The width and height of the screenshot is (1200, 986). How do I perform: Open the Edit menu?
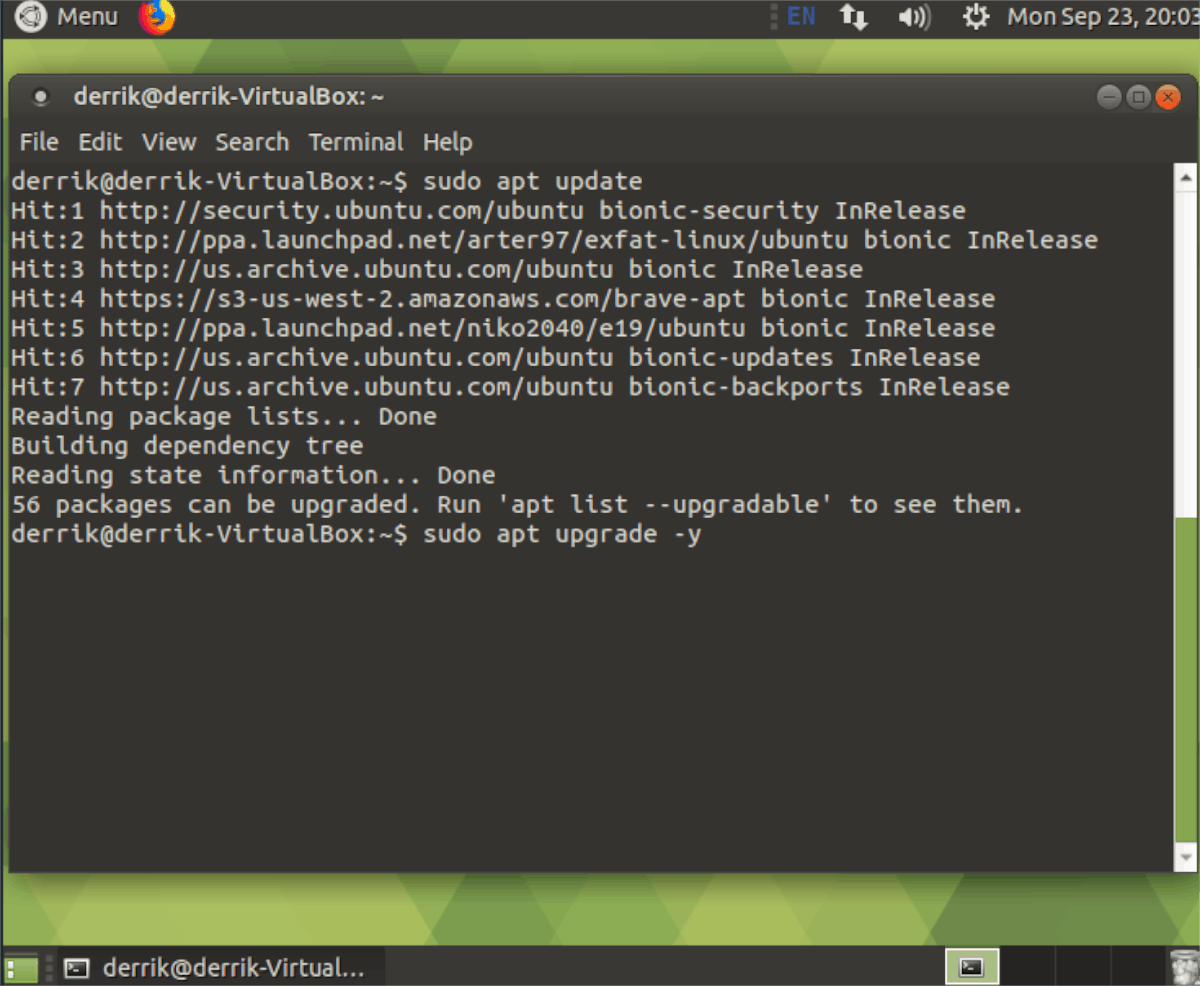99,142
